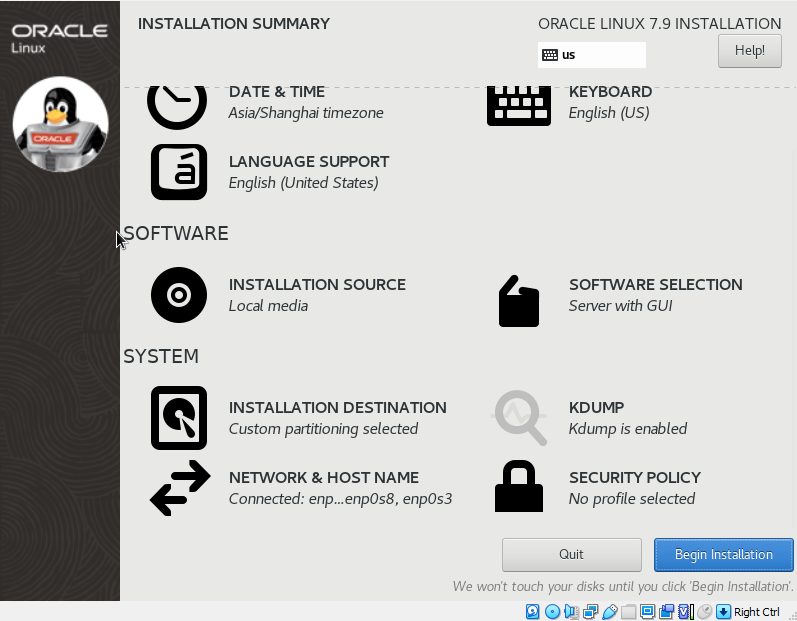Click the Security Policy lock icon
This screenshot has height=621, width=797.
tap(518, 487)
